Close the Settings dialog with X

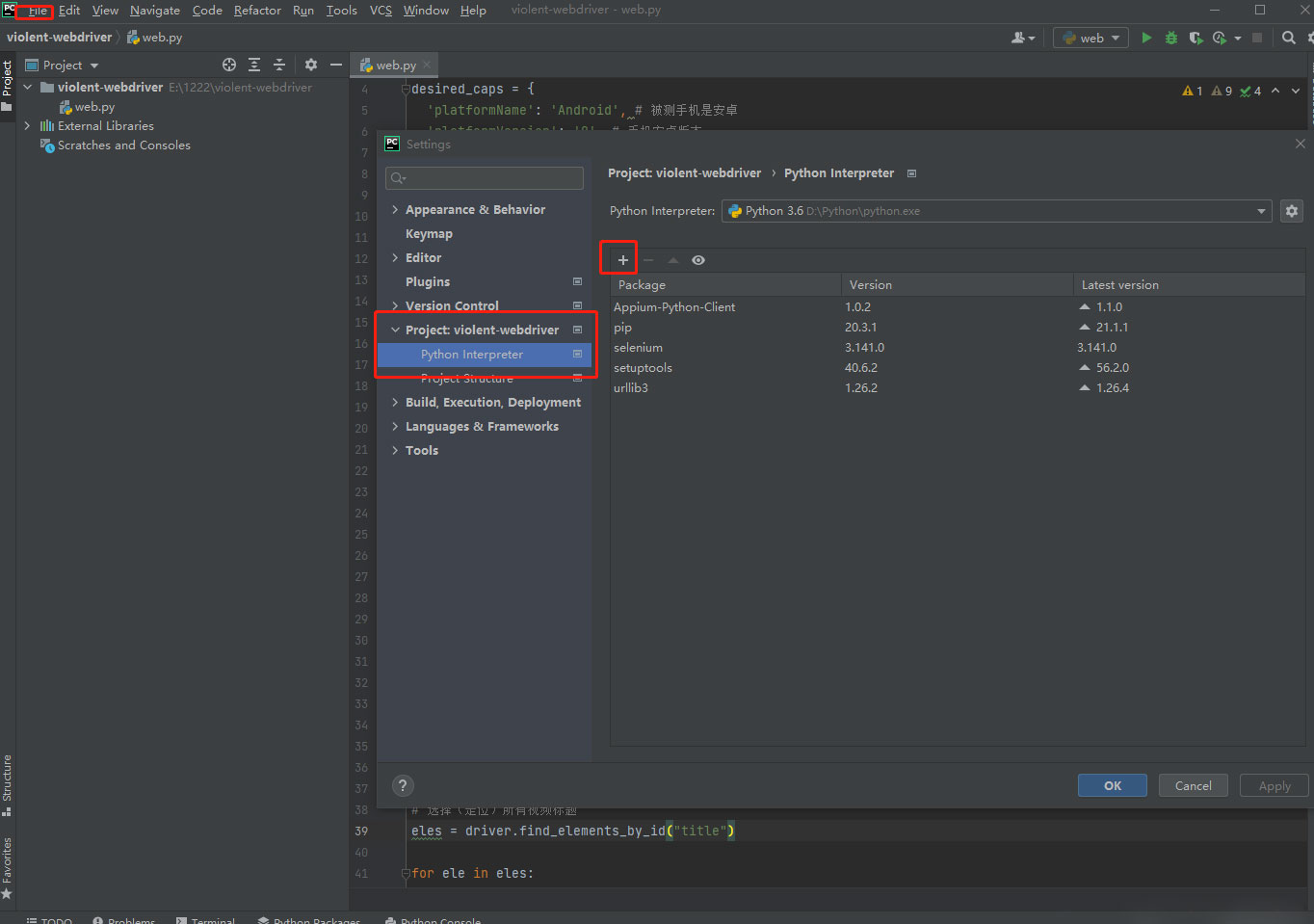1301,144
